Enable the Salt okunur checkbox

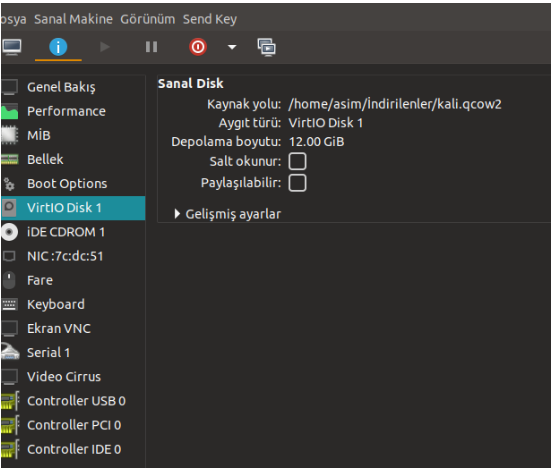pos(297,161)
